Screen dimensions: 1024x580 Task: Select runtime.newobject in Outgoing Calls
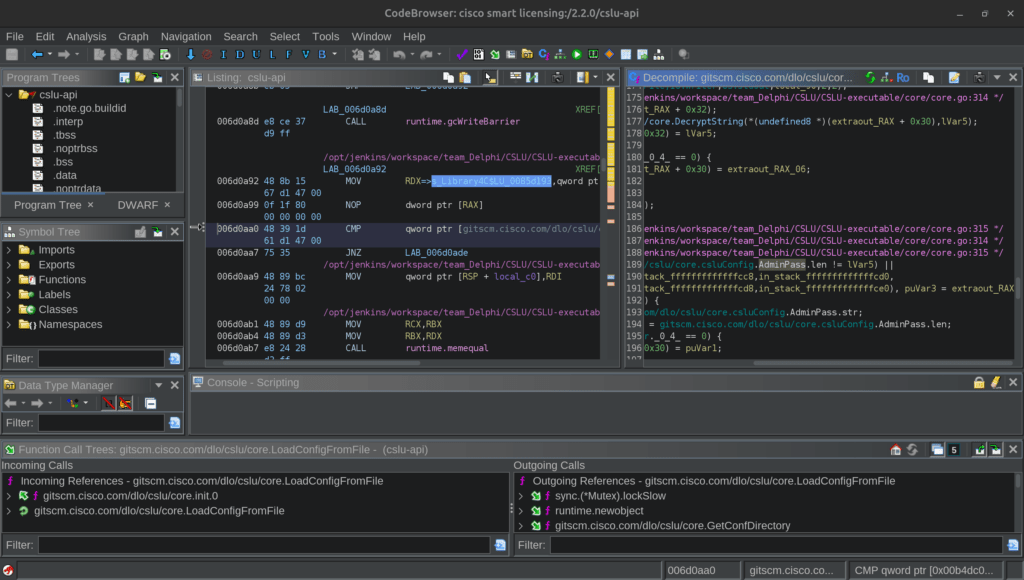pyautogui.click(x=599, y=511)
